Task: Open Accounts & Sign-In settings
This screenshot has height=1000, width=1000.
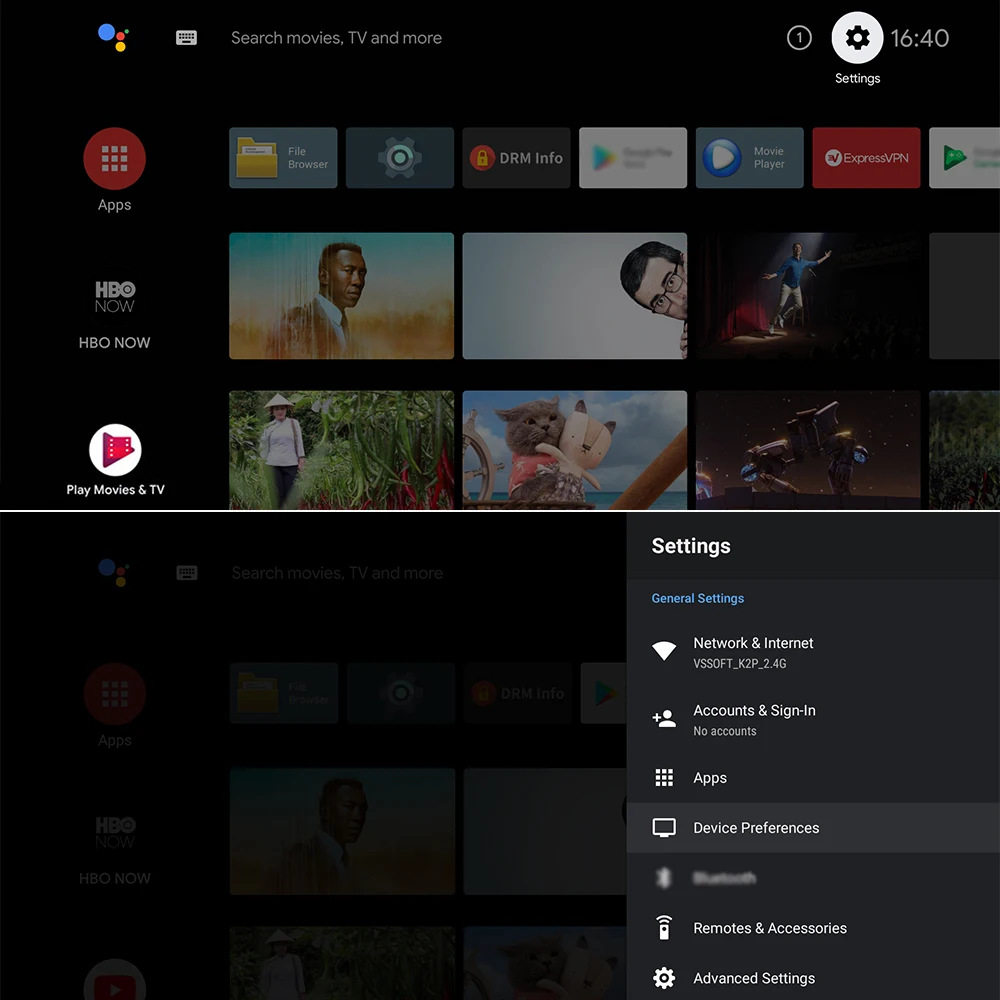Action: [813, 719]
